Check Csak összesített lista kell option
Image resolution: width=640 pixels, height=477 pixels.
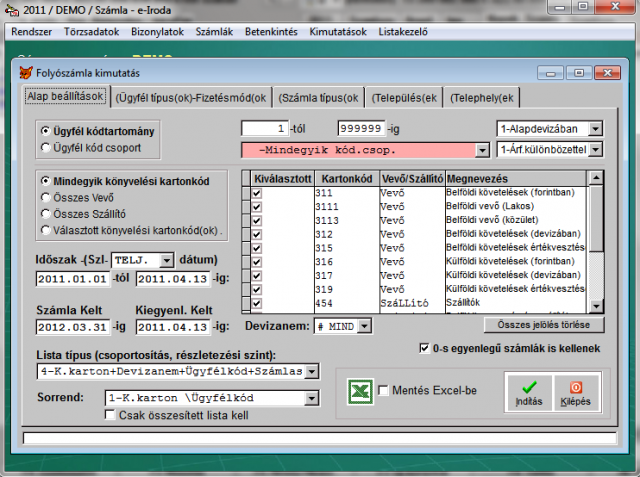click(110, 415)
